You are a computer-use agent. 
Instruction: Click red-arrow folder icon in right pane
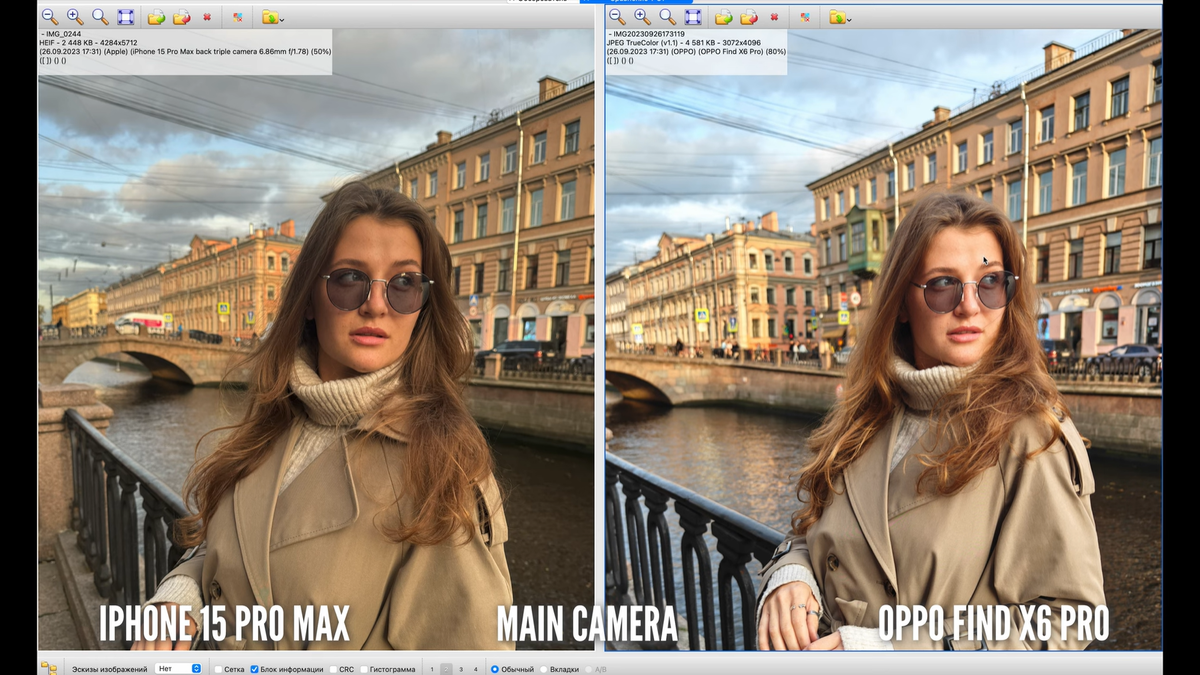click(x=748, y=17)
